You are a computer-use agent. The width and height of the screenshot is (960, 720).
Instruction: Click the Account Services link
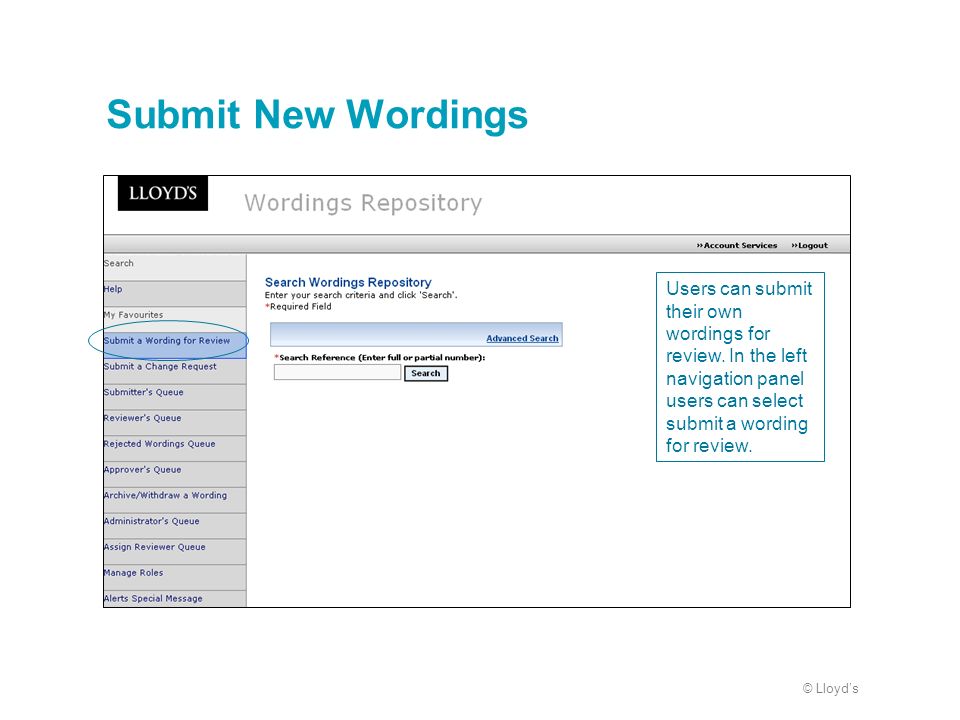pos(737,246)
